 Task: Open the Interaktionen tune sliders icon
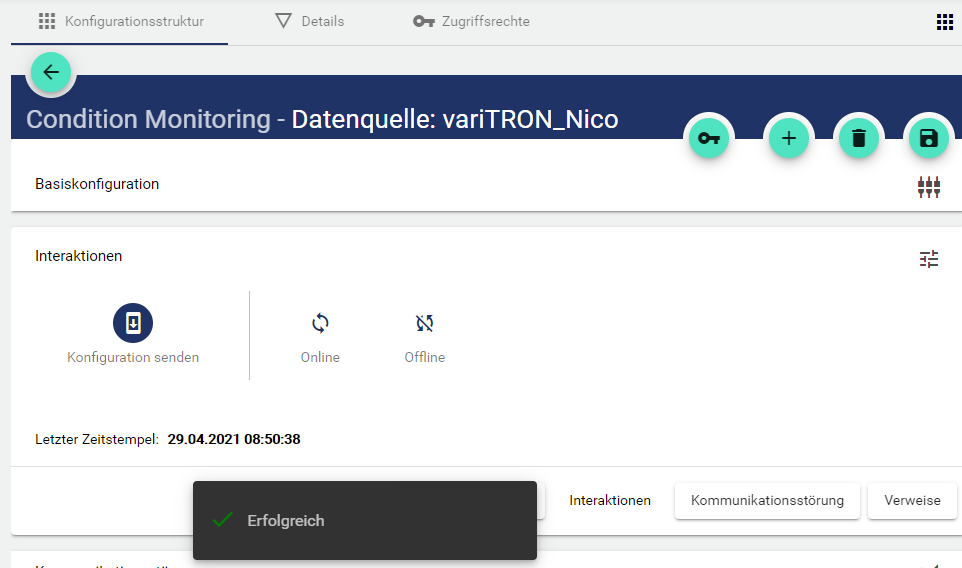(929, 259)
